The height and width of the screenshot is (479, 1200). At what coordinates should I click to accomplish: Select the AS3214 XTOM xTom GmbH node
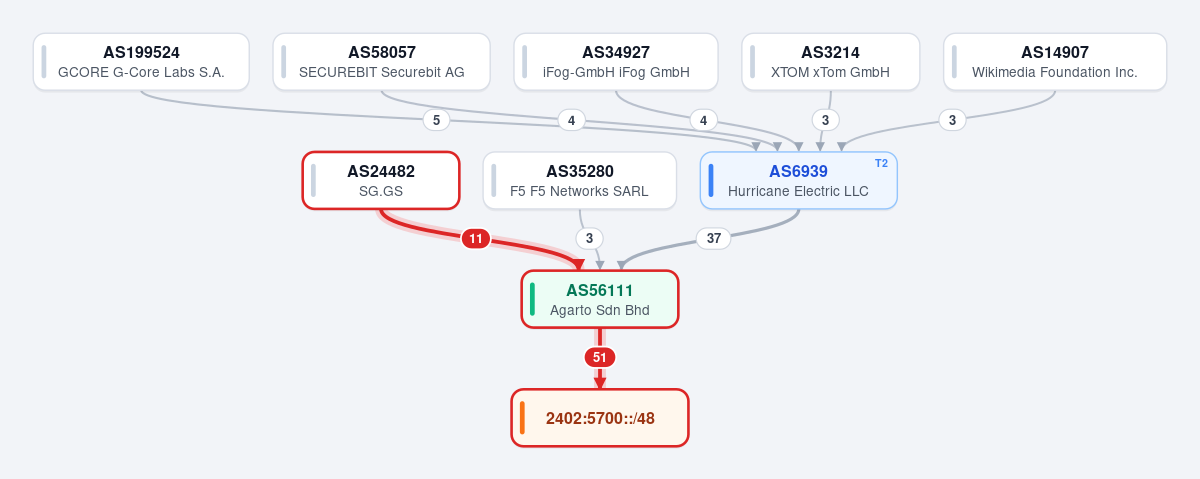click(x=830, y=62)
